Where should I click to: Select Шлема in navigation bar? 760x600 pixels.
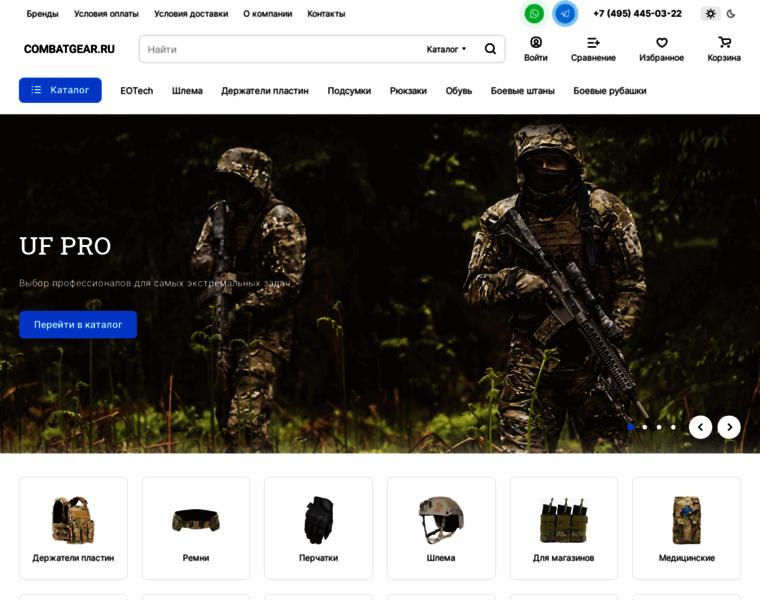pos(187,91)
